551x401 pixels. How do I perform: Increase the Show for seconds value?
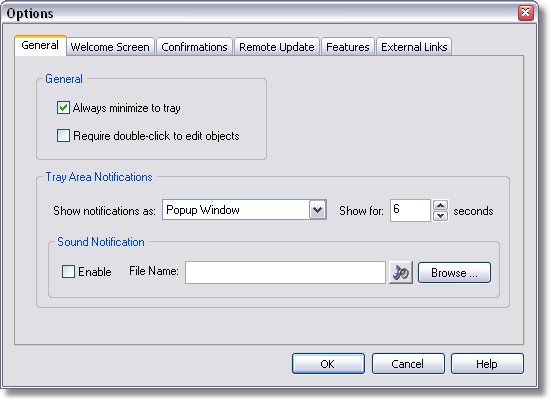pos(440,205)
